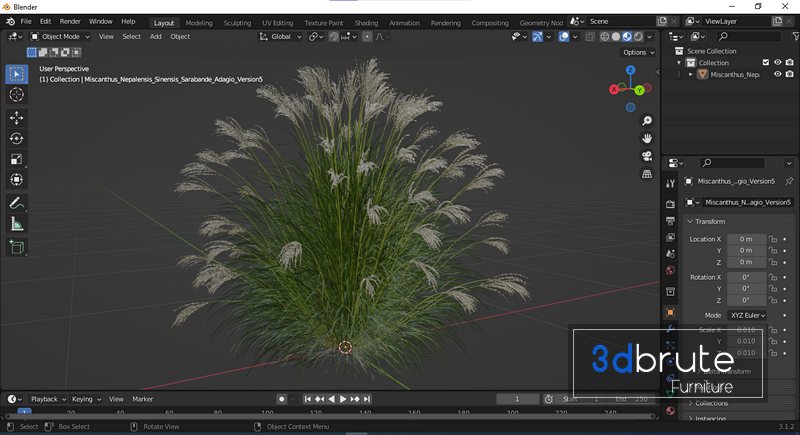Toggle Miscanthus object eye visibility
The height and width of the screenshot is (435, 800).
[778, 74]
